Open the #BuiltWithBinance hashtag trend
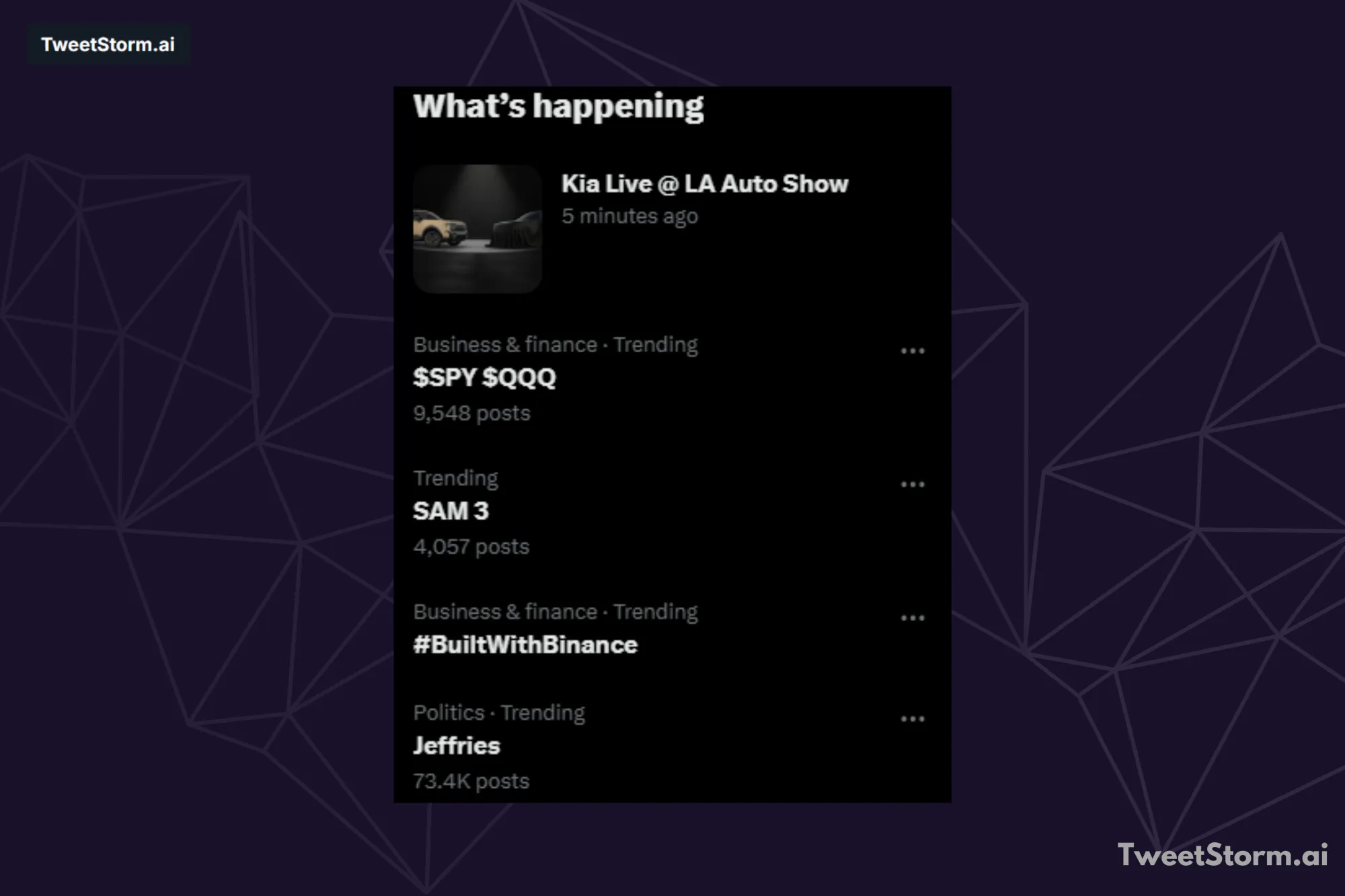 (x=525, y=645)
